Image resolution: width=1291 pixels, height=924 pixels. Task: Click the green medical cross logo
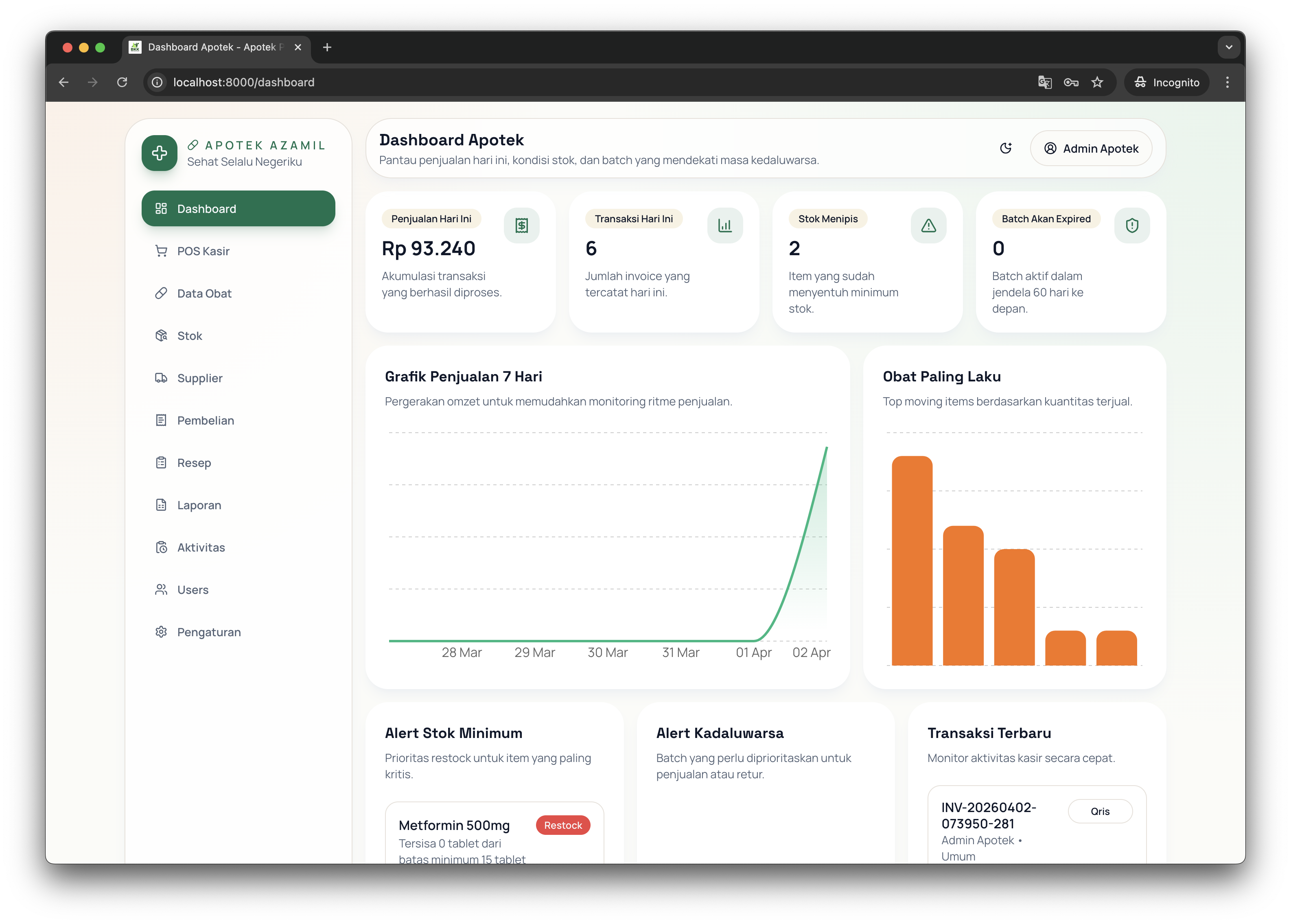pos(159,153)
